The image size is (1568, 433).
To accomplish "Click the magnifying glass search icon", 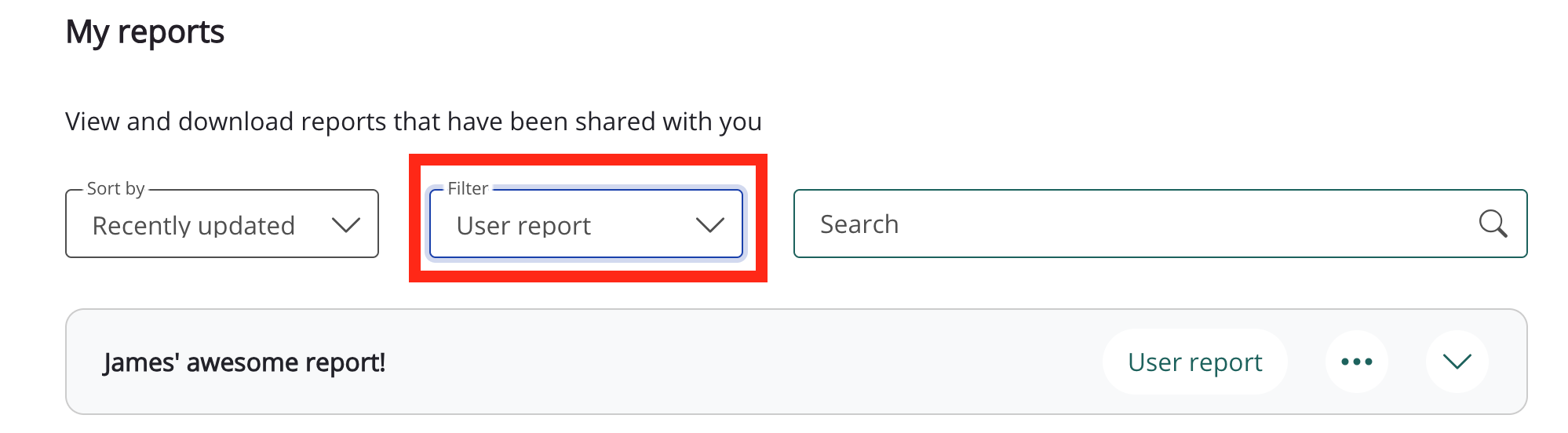I will tap(1492, 224).
